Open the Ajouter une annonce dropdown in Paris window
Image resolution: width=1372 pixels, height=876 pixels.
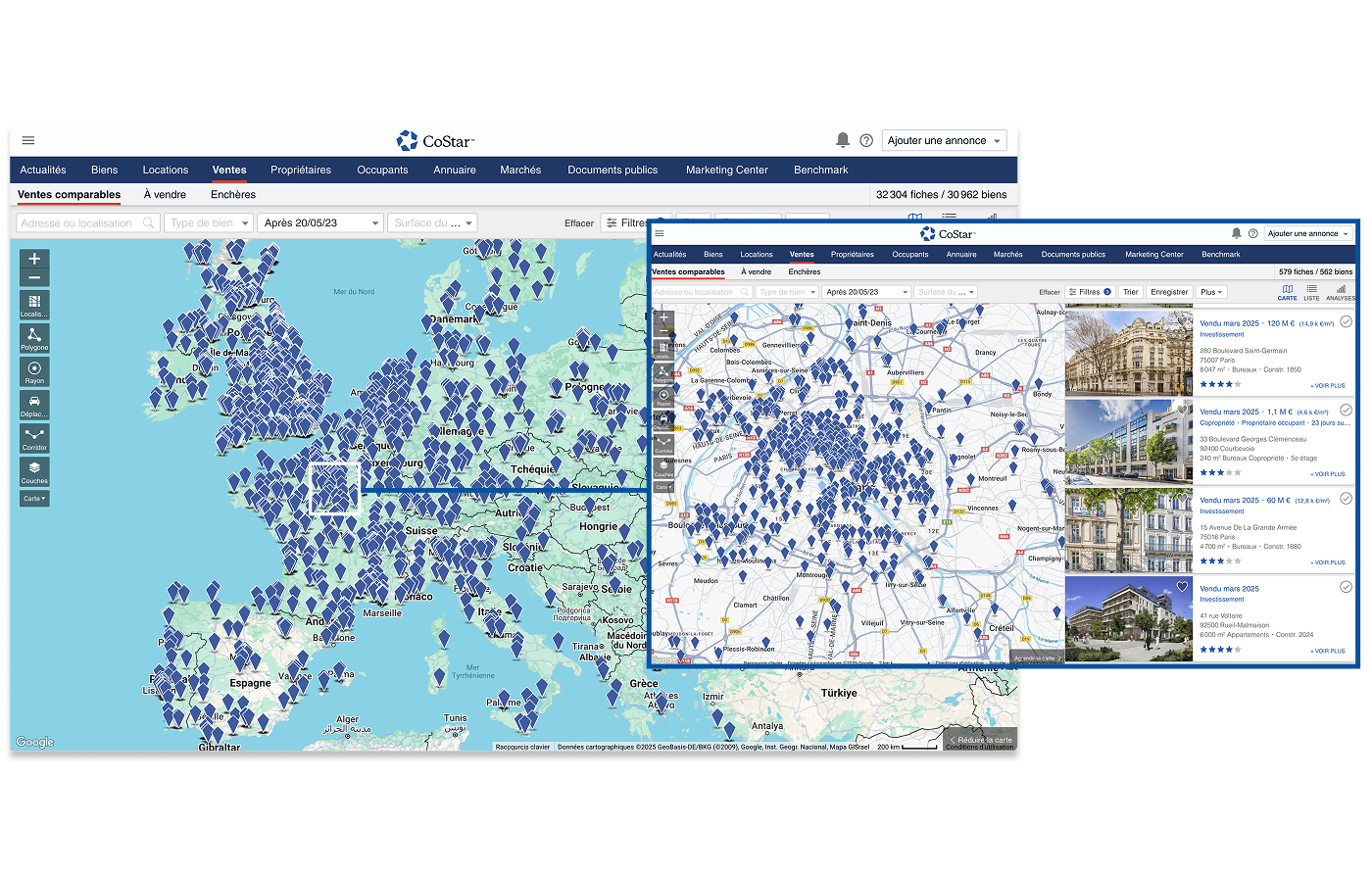(x=1308, y=233)
